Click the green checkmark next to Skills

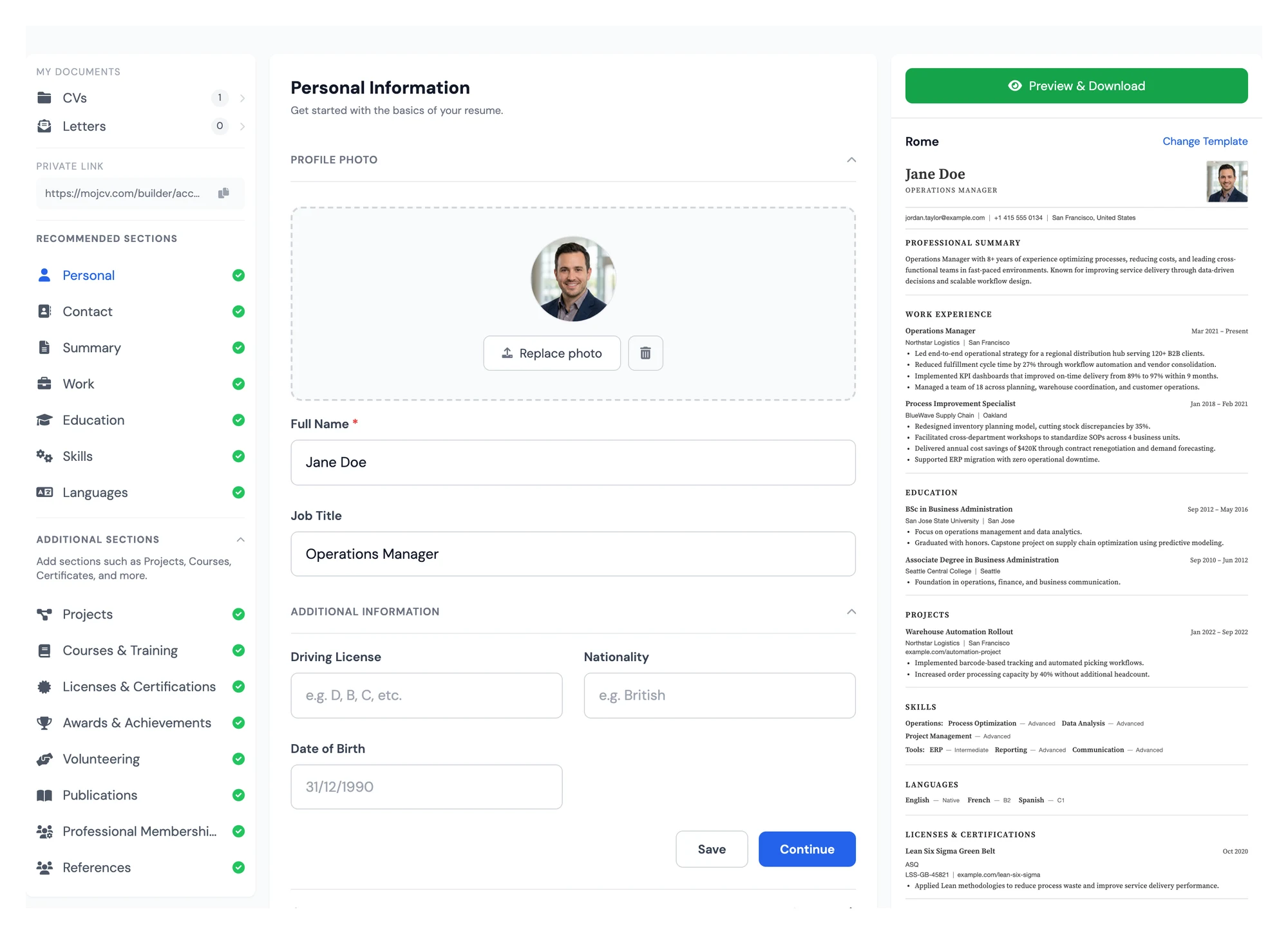[238, 456]
